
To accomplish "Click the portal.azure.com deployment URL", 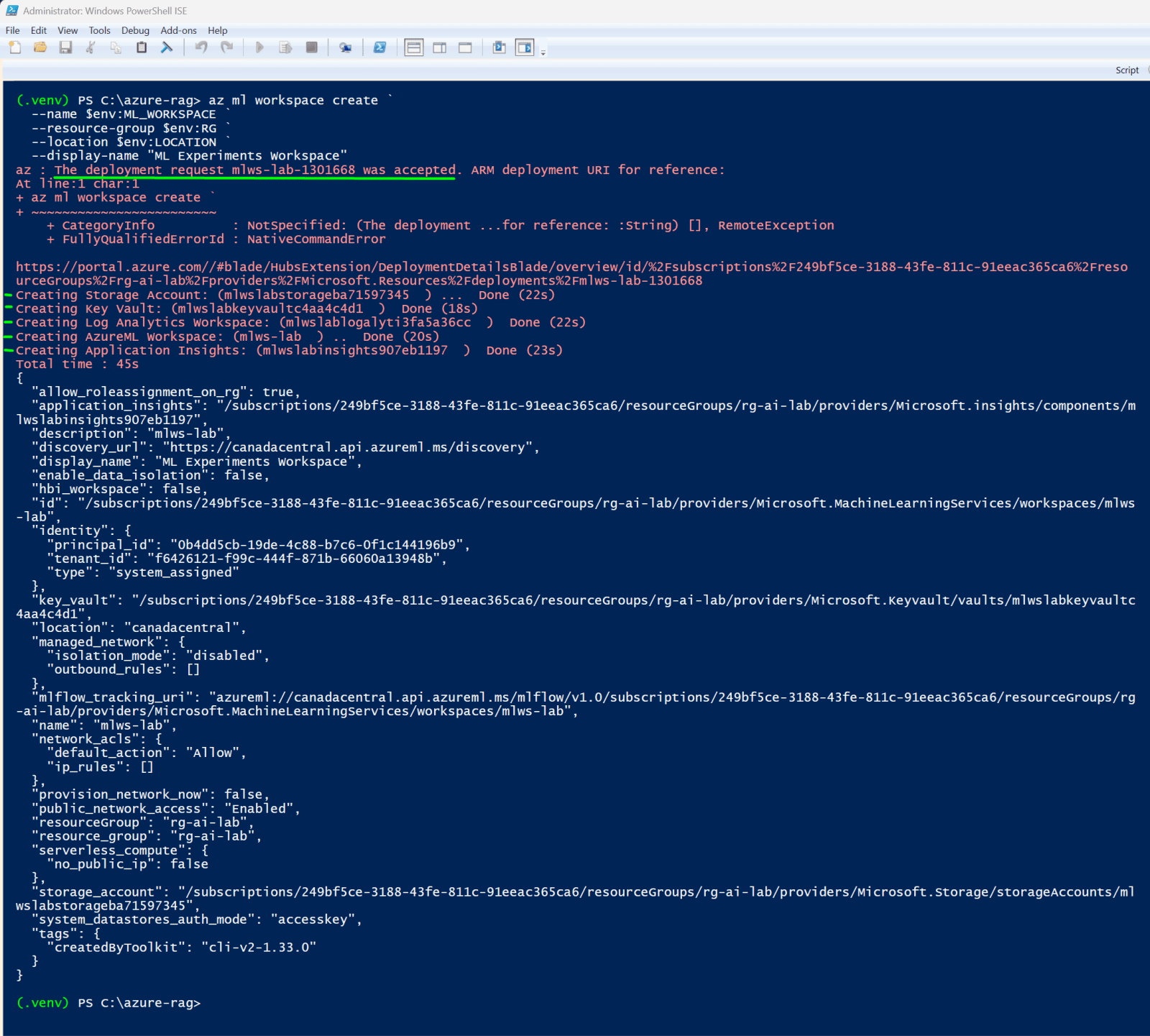I will (x=571, y=274).
